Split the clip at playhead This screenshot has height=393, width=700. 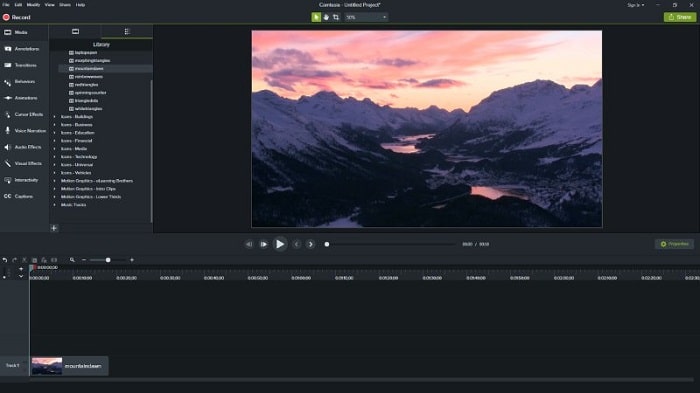[54, 260]
